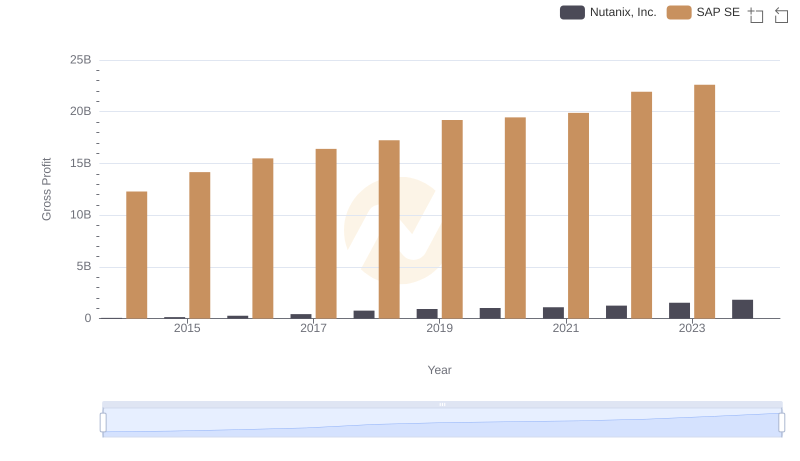Click the 25B y-axis label

(81, 60)
